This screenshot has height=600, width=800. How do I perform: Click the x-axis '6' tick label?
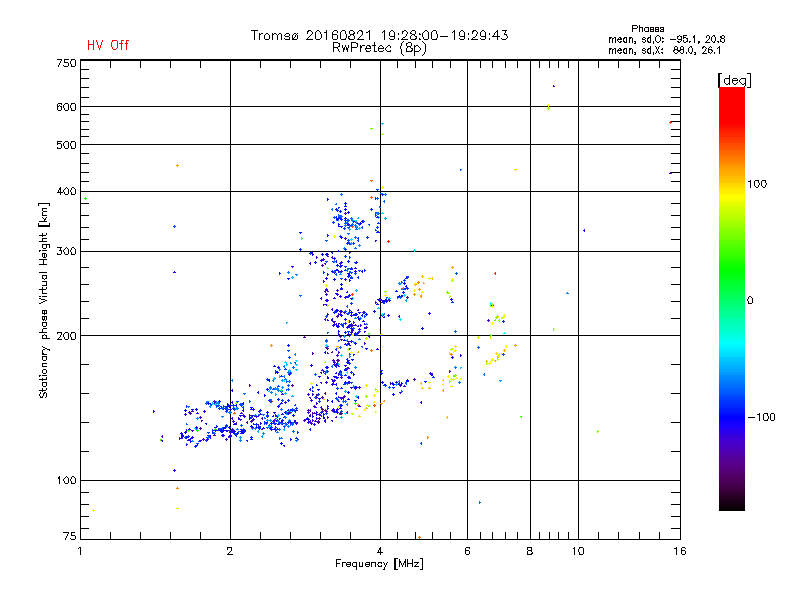coord(467,551)
